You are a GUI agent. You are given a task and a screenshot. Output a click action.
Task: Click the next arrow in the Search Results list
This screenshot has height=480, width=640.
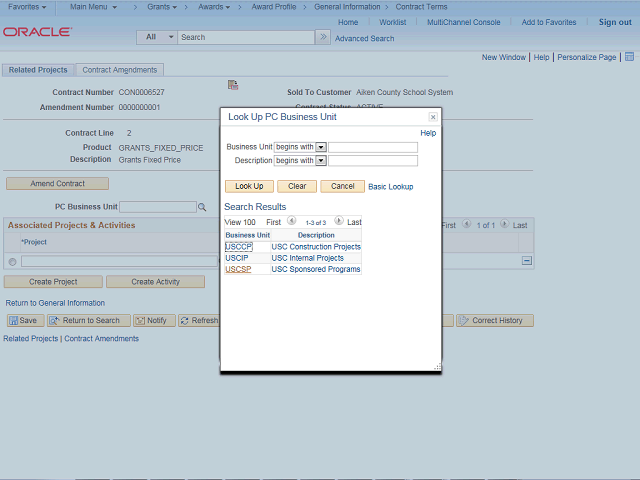[x=339, y=221]
